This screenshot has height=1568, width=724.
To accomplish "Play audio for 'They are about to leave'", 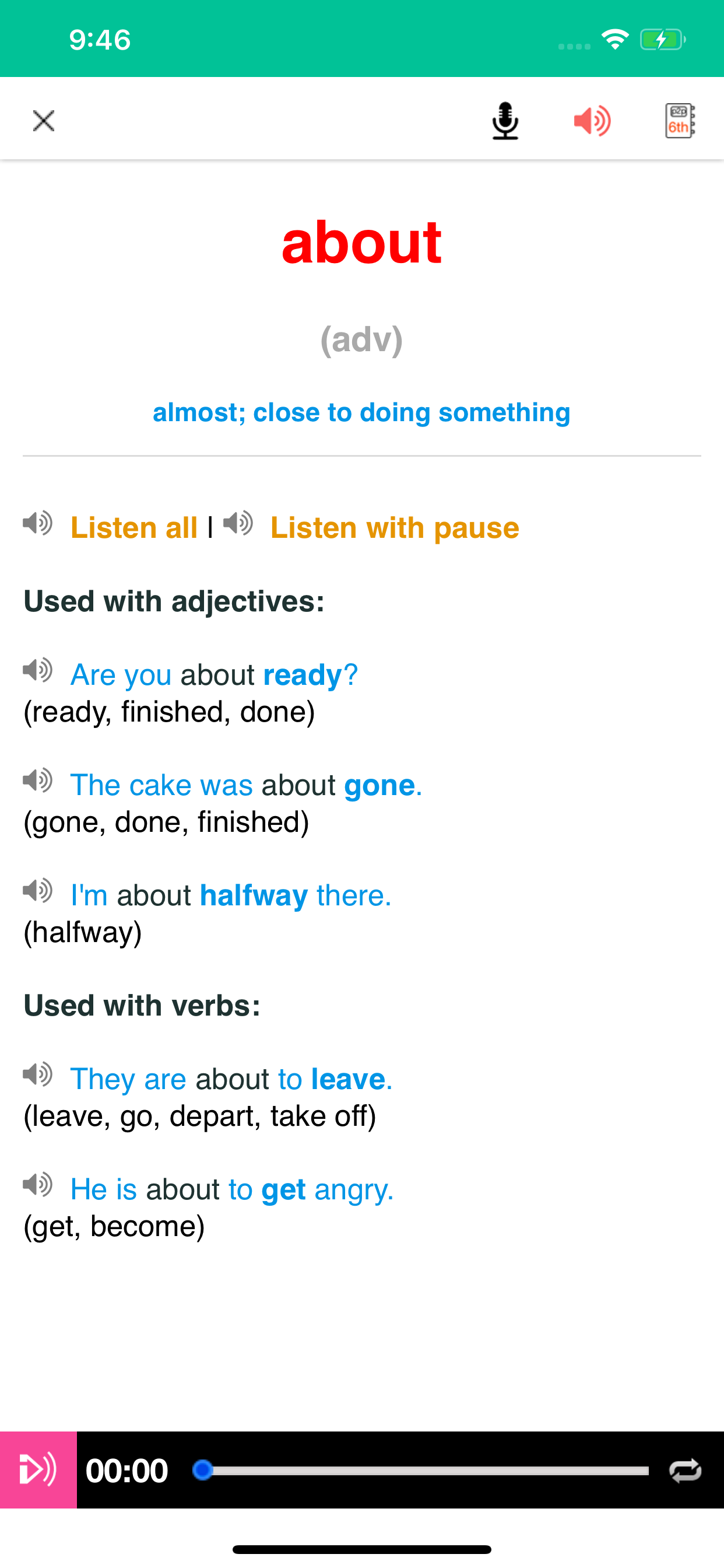I will (x=38, y=1074).
